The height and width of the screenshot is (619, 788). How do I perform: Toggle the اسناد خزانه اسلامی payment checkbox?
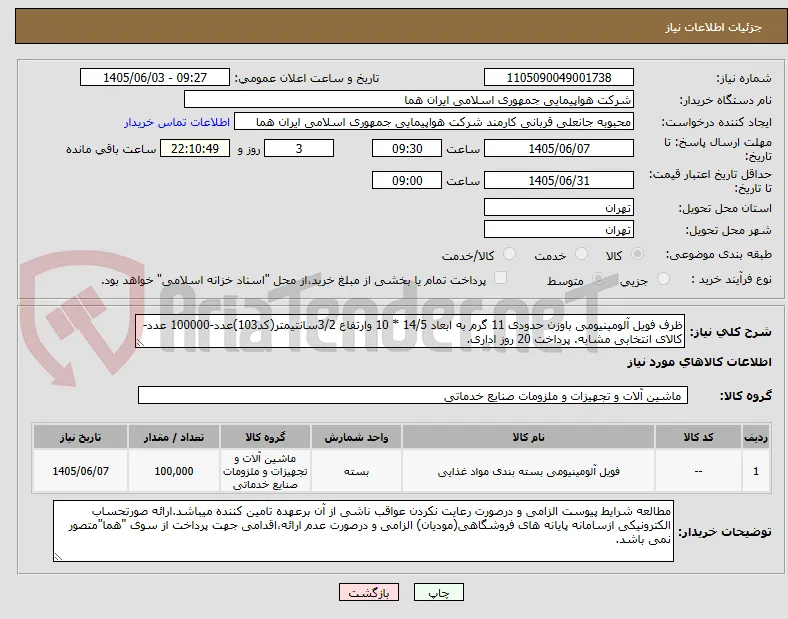(501, 278)
